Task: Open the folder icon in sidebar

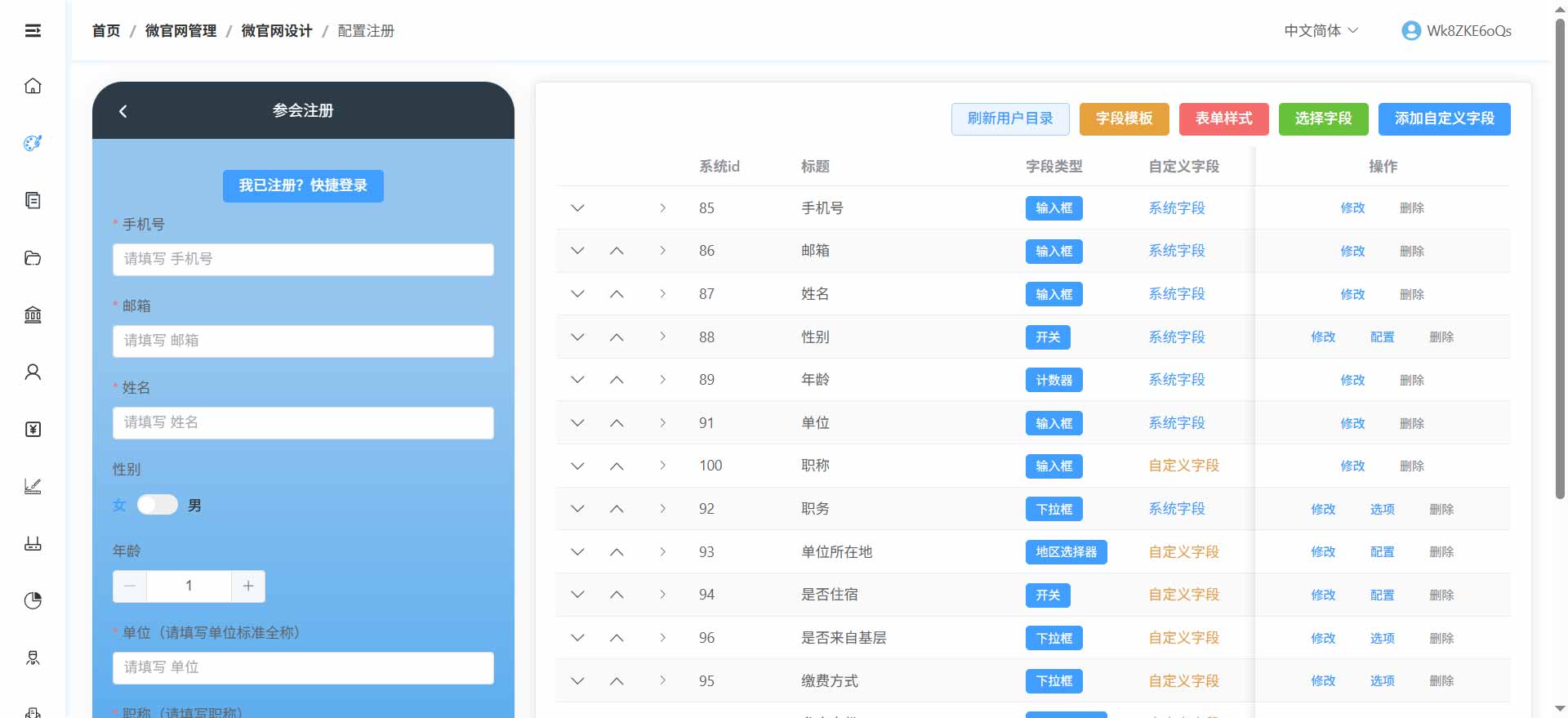Action: point(33,258)
